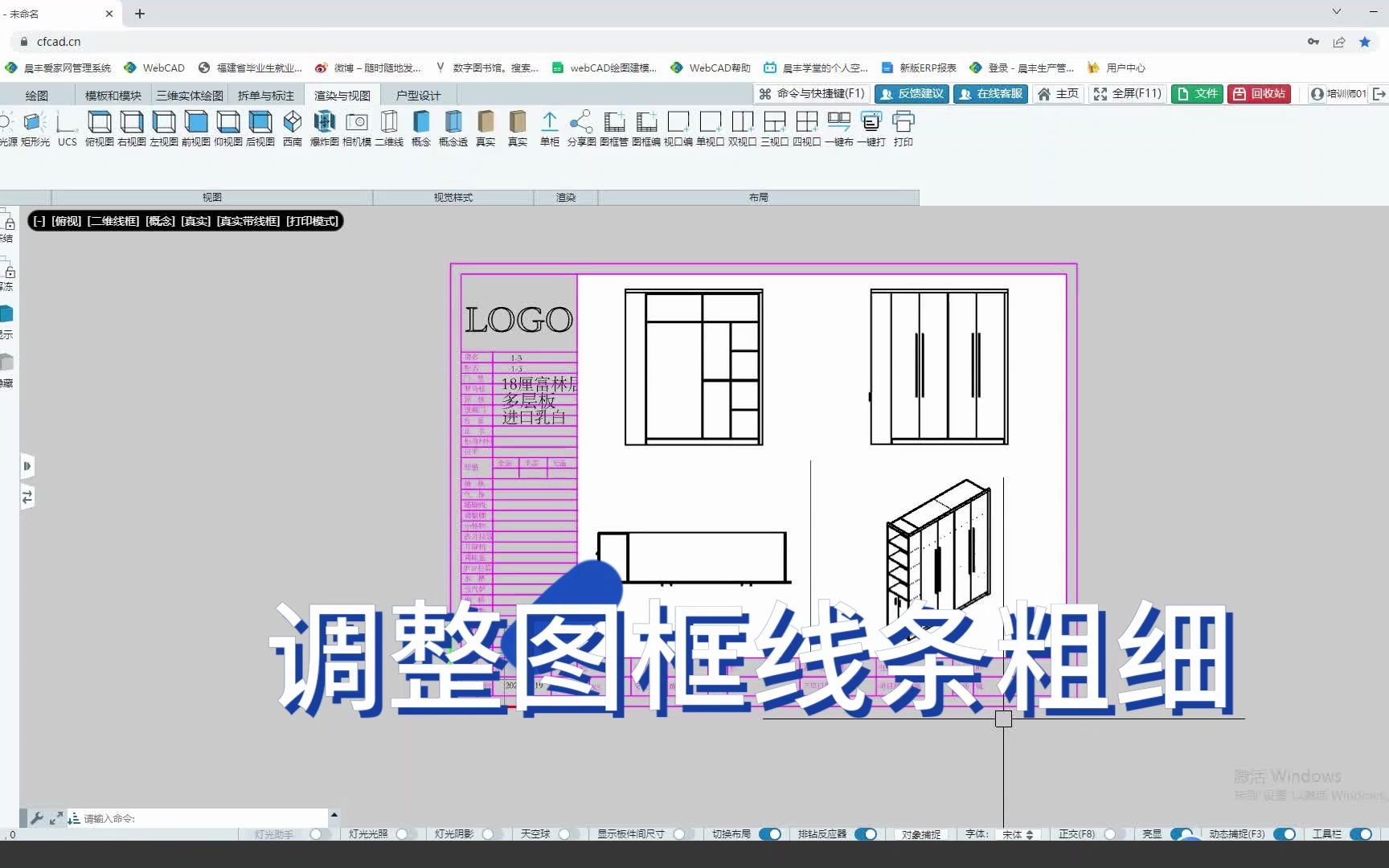Bookmark this page with the star icon
Viewport: 1389px width, 868px height.
click(1365, 42)
